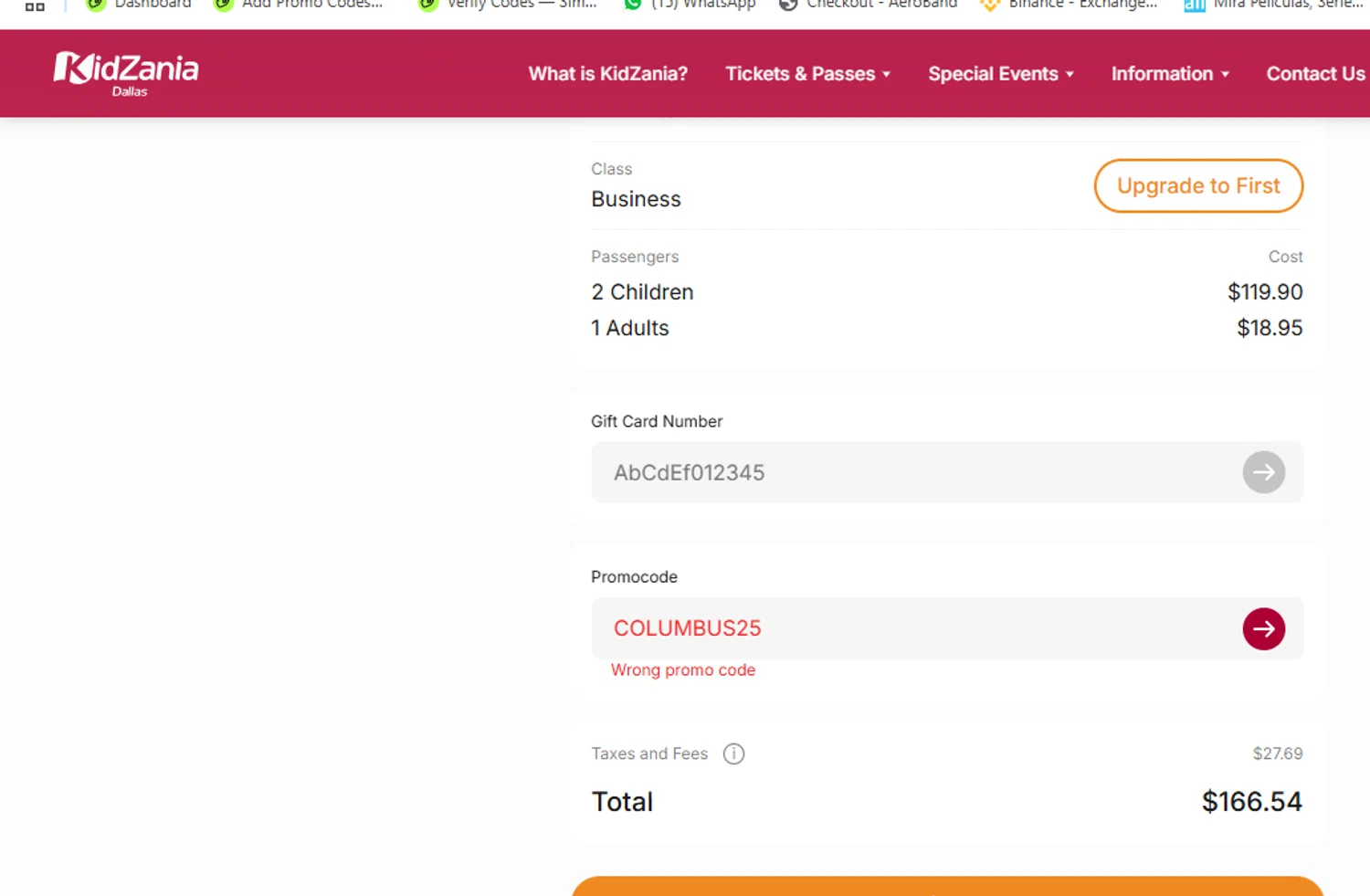Screen dimensions: 1370x896
Task: Open the Checkout - AeroBand bookmark
Action: [x=868, y=5]
